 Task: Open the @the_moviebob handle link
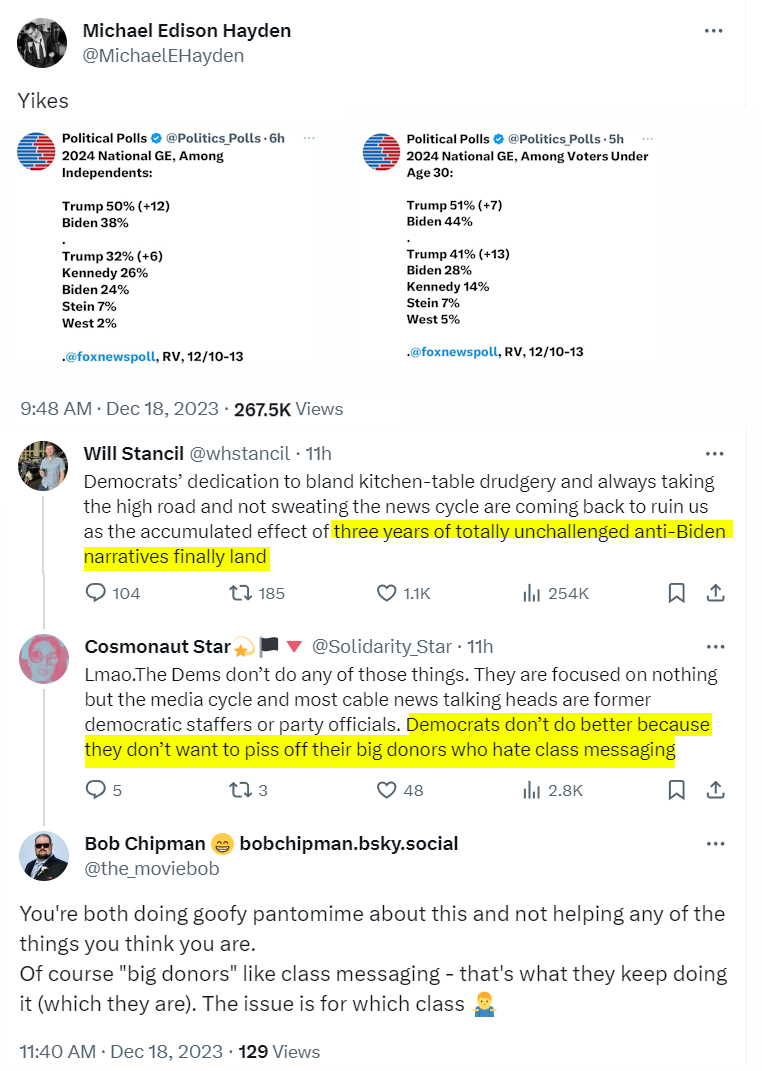tap(151, 868)
